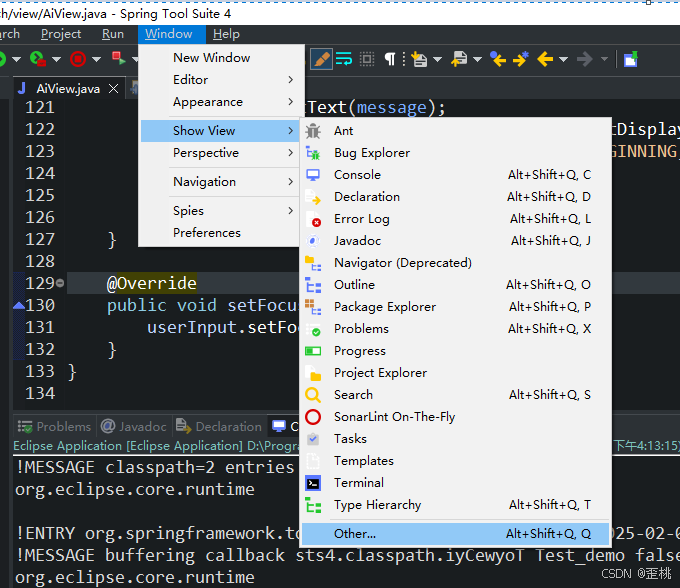Click the red Terminate stop button
The image size is (680, 588).
[78, 59]
